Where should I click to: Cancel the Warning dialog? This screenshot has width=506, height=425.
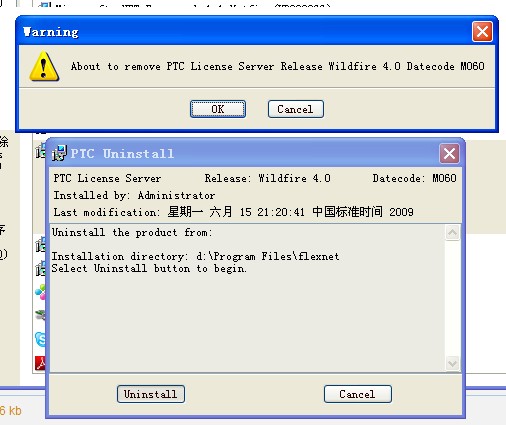click(x=296, y=109)
